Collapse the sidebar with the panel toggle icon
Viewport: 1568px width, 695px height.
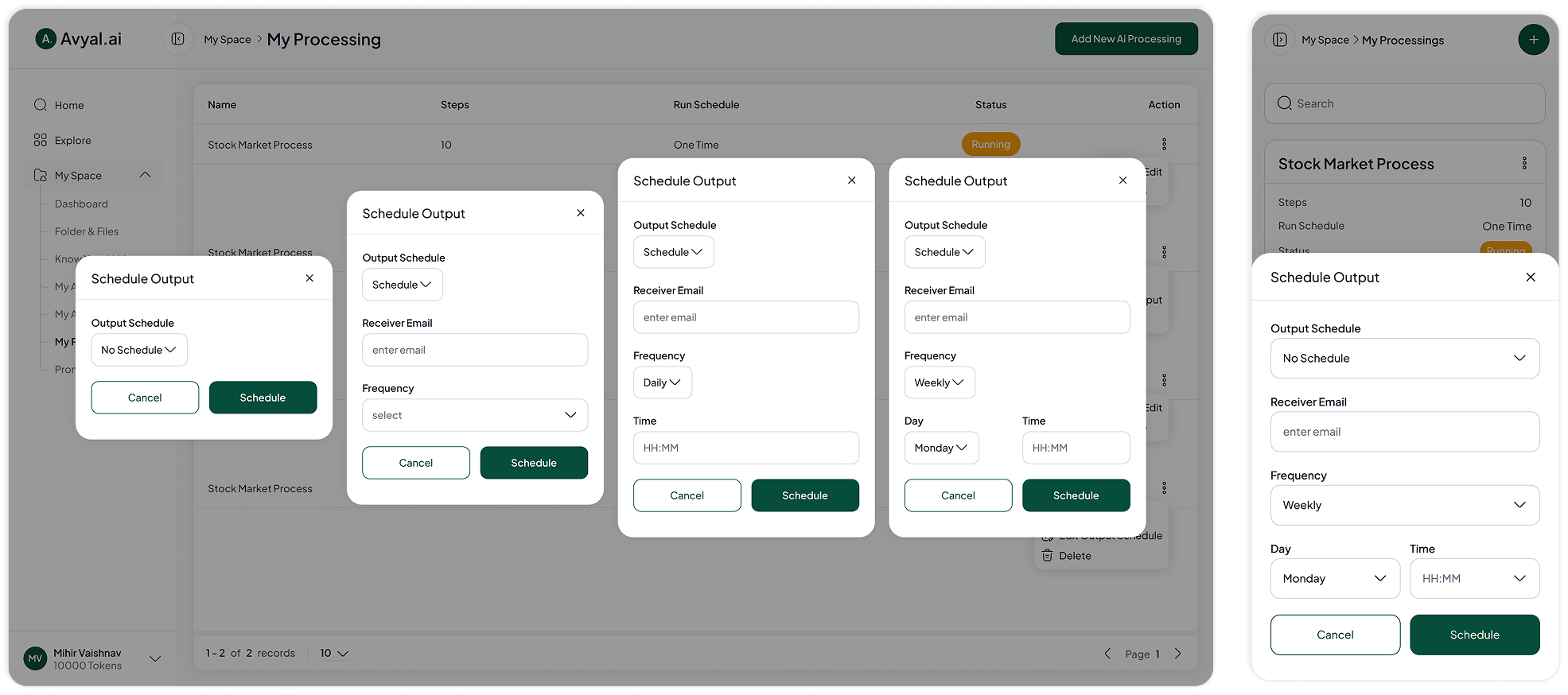[x=177, y=39]
